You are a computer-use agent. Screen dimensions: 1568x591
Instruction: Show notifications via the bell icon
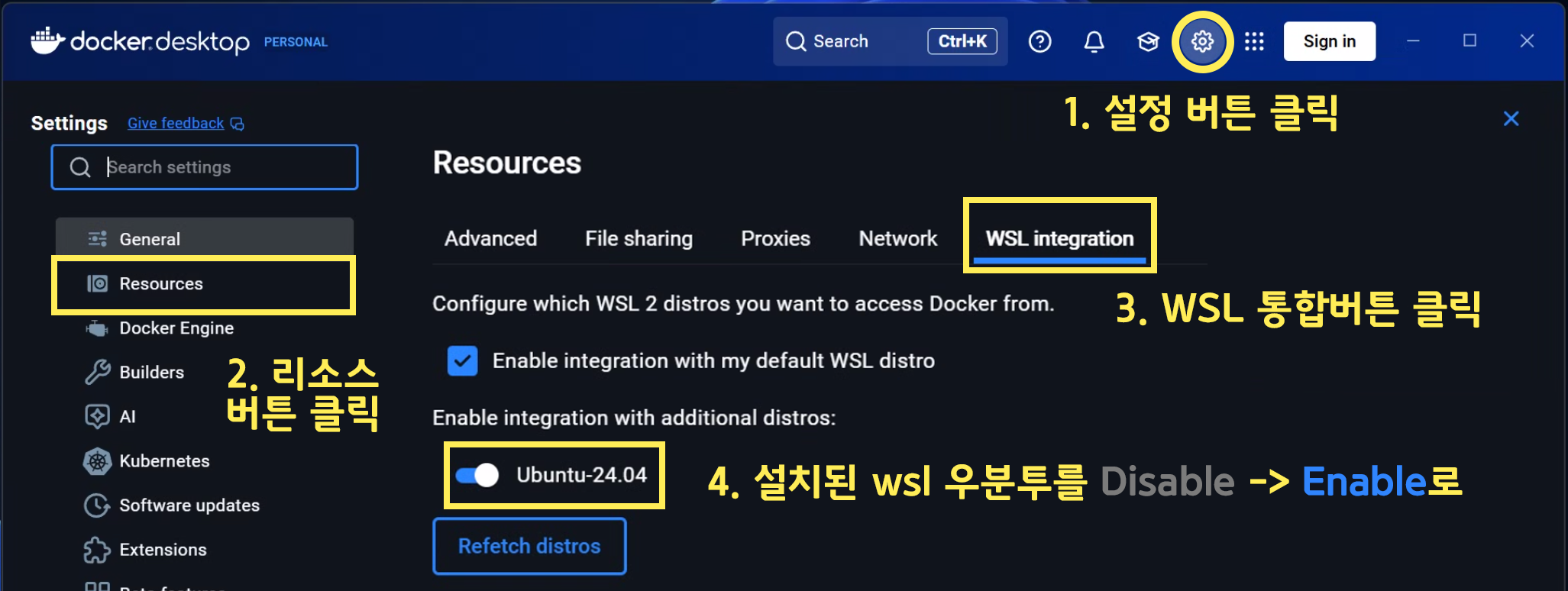click(1094, 41)
